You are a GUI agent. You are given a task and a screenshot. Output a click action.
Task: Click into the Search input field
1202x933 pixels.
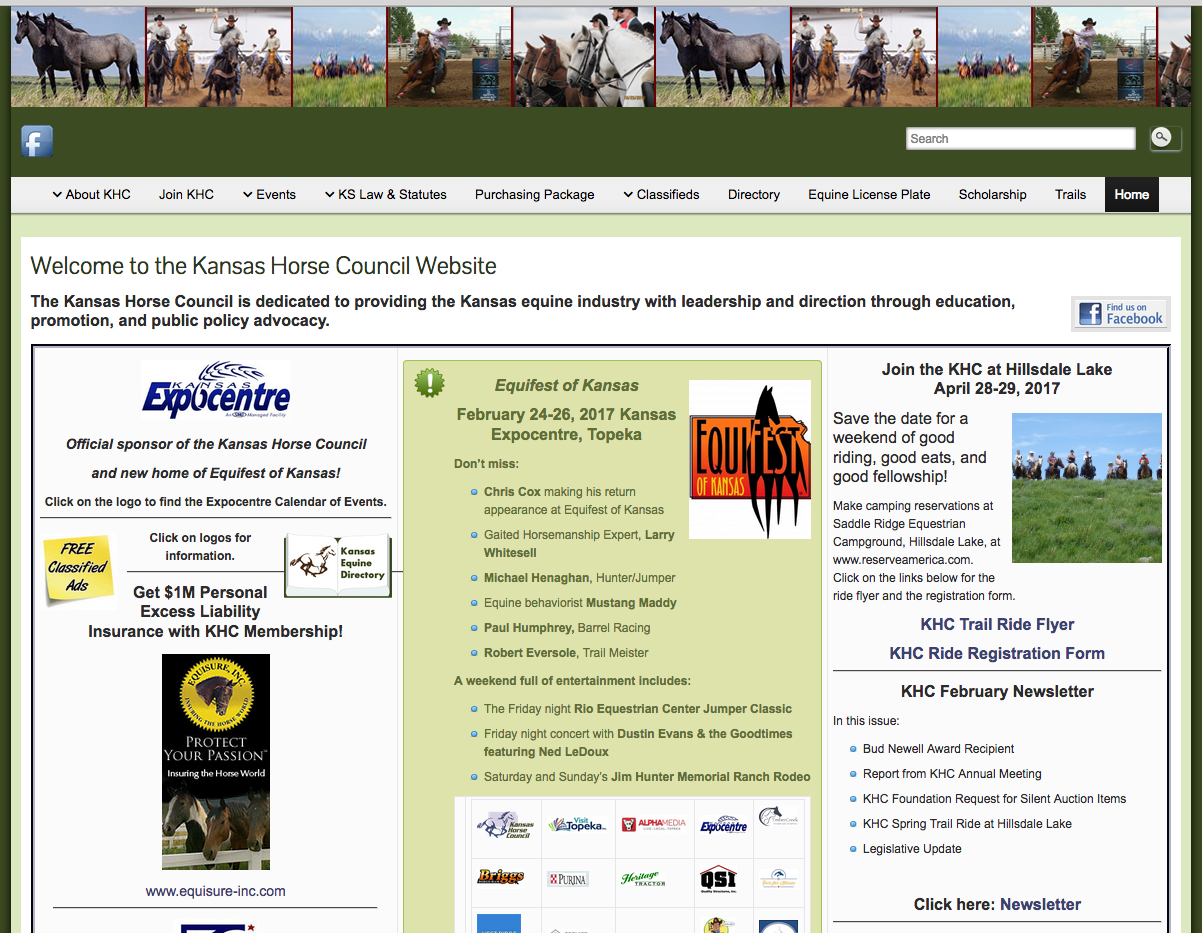coord(1020,139)
